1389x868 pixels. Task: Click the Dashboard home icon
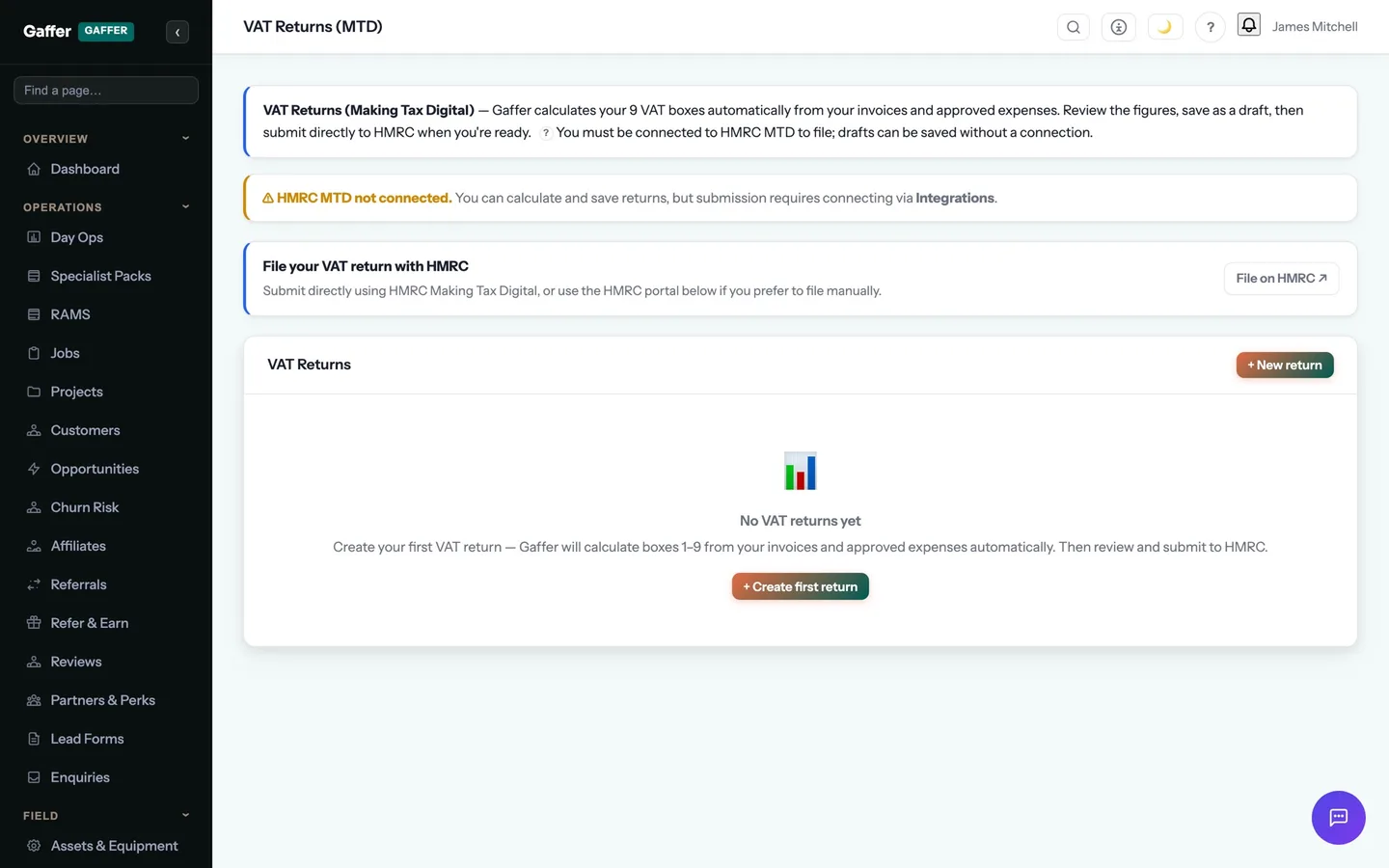(34, 169)
